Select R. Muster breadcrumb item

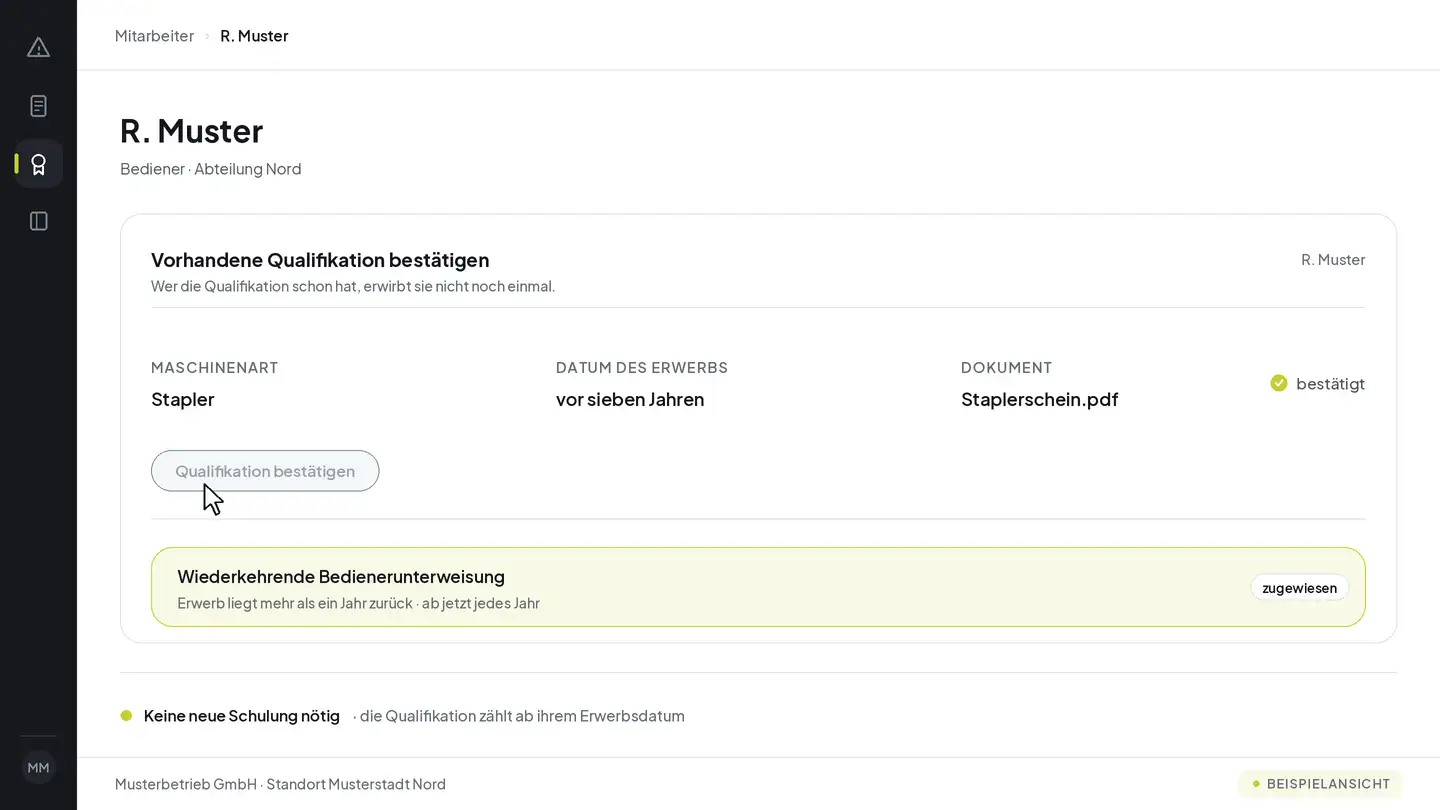click(x=254, y=35)
